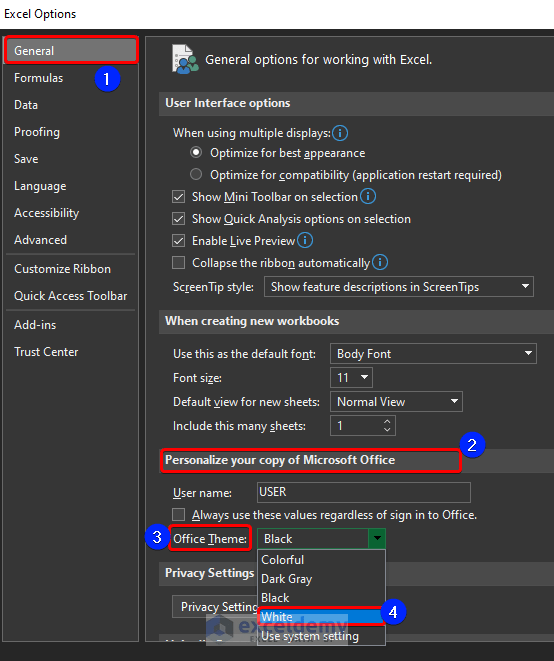Open the Language category
The width and height of the screenshot is (554, 661).
(x=71, y=186)
